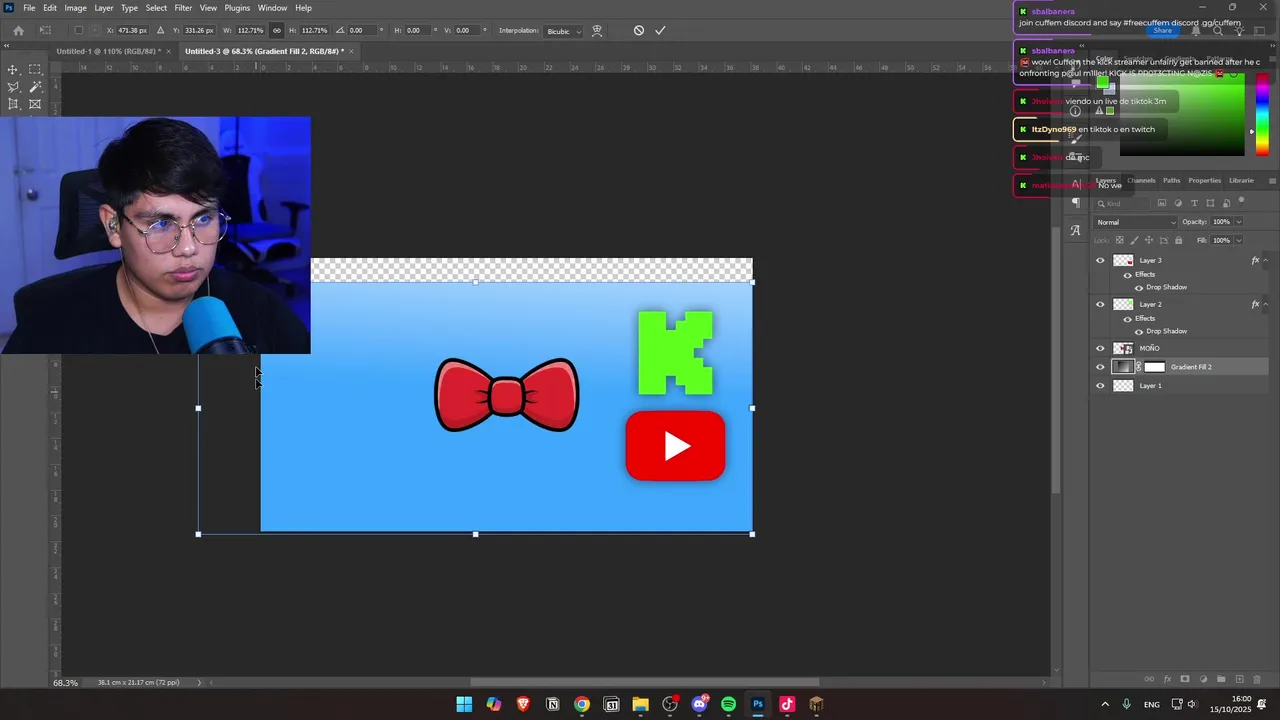The height and width of the screenshot is (720, 1280).
Task: Open the Opacity slider dropdown
Action: coord(1239,222)
